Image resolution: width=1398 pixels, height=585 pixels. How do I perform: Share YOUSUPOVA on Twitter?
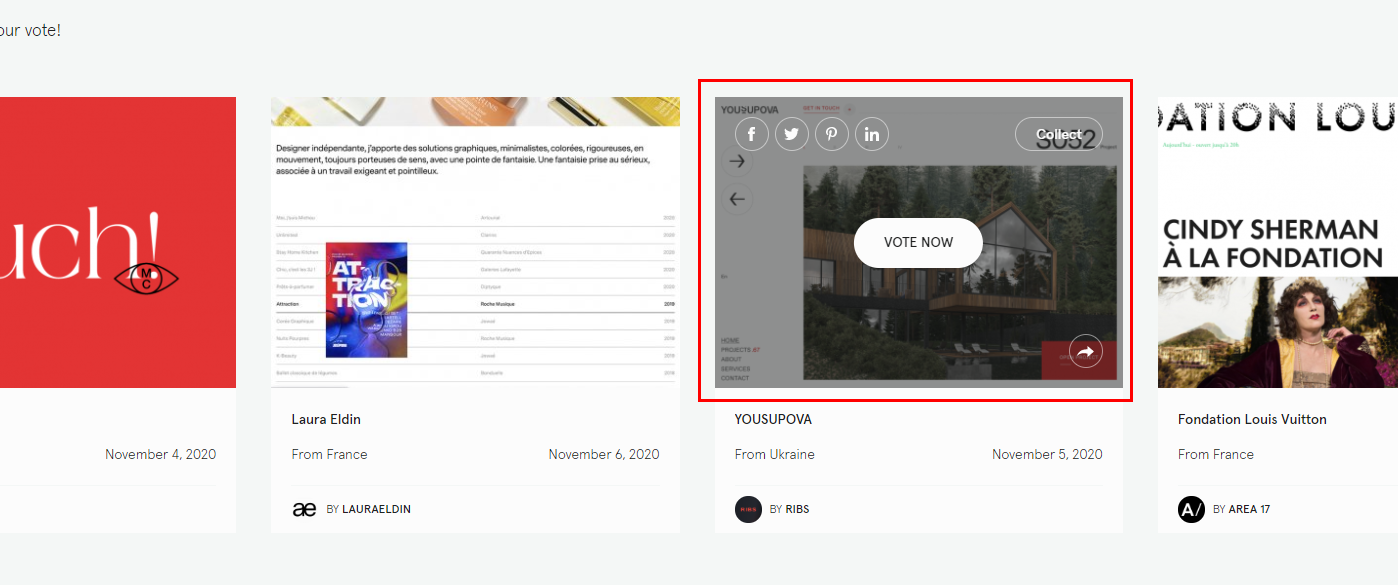coord(792,134)
